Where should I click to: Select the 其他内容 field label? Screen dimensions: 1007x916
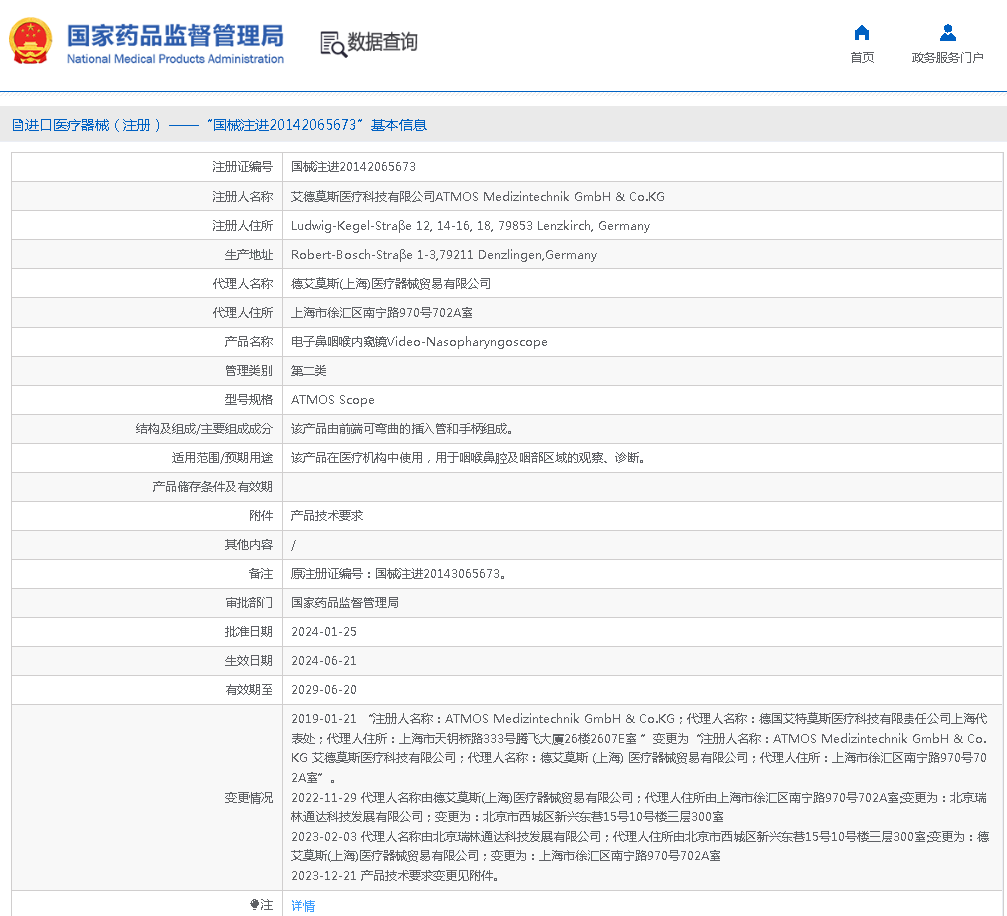[x=249, y=545]
